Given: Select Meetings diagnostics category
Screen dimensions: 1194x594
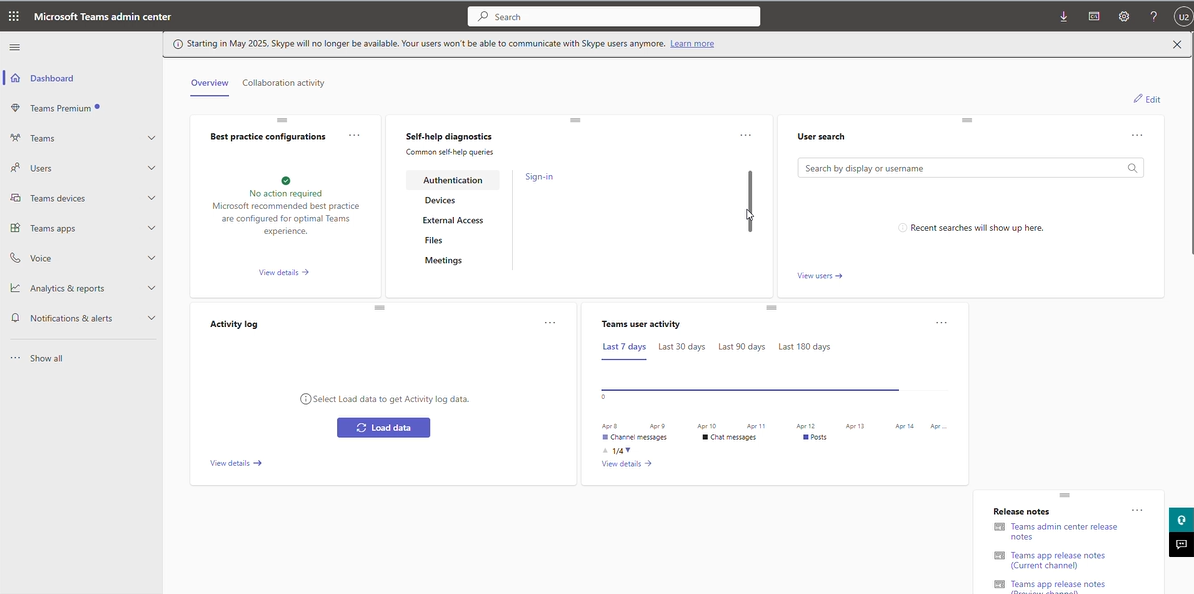Looking at the screenshot, I should coord(443,260).
